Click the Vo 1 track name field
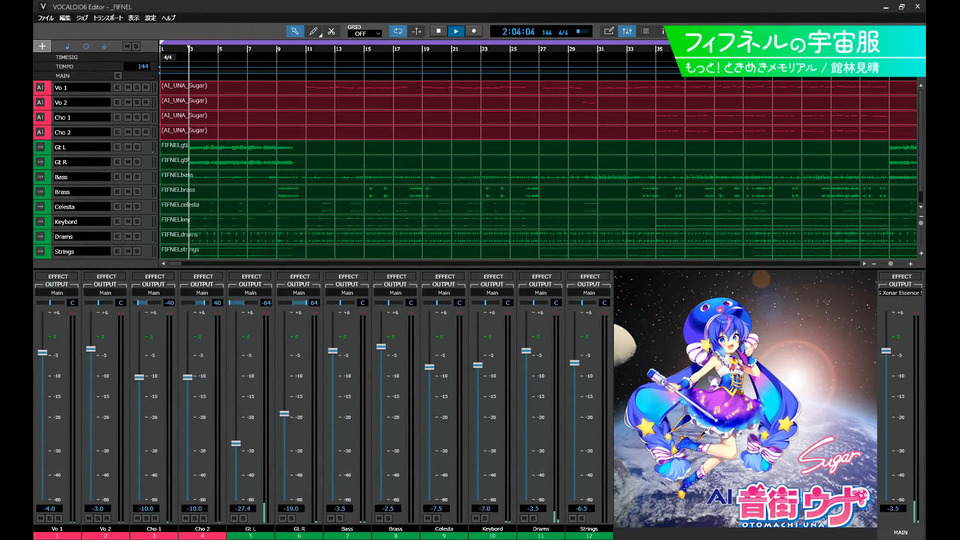 point(81,88)
